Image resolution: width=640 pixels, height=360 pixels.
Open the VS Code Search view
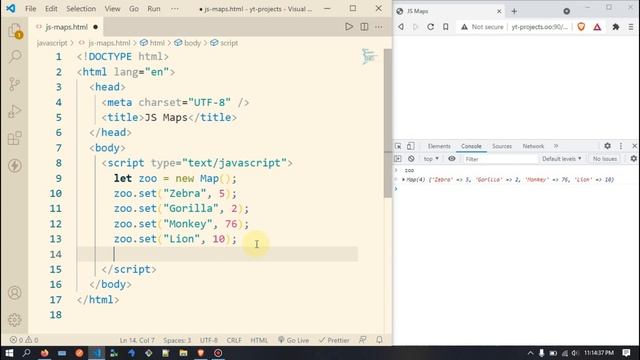[15, 56]
